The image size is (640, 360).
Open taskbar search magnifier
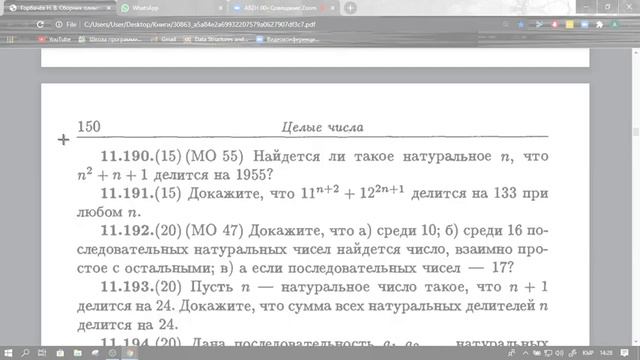pos(25,353)
